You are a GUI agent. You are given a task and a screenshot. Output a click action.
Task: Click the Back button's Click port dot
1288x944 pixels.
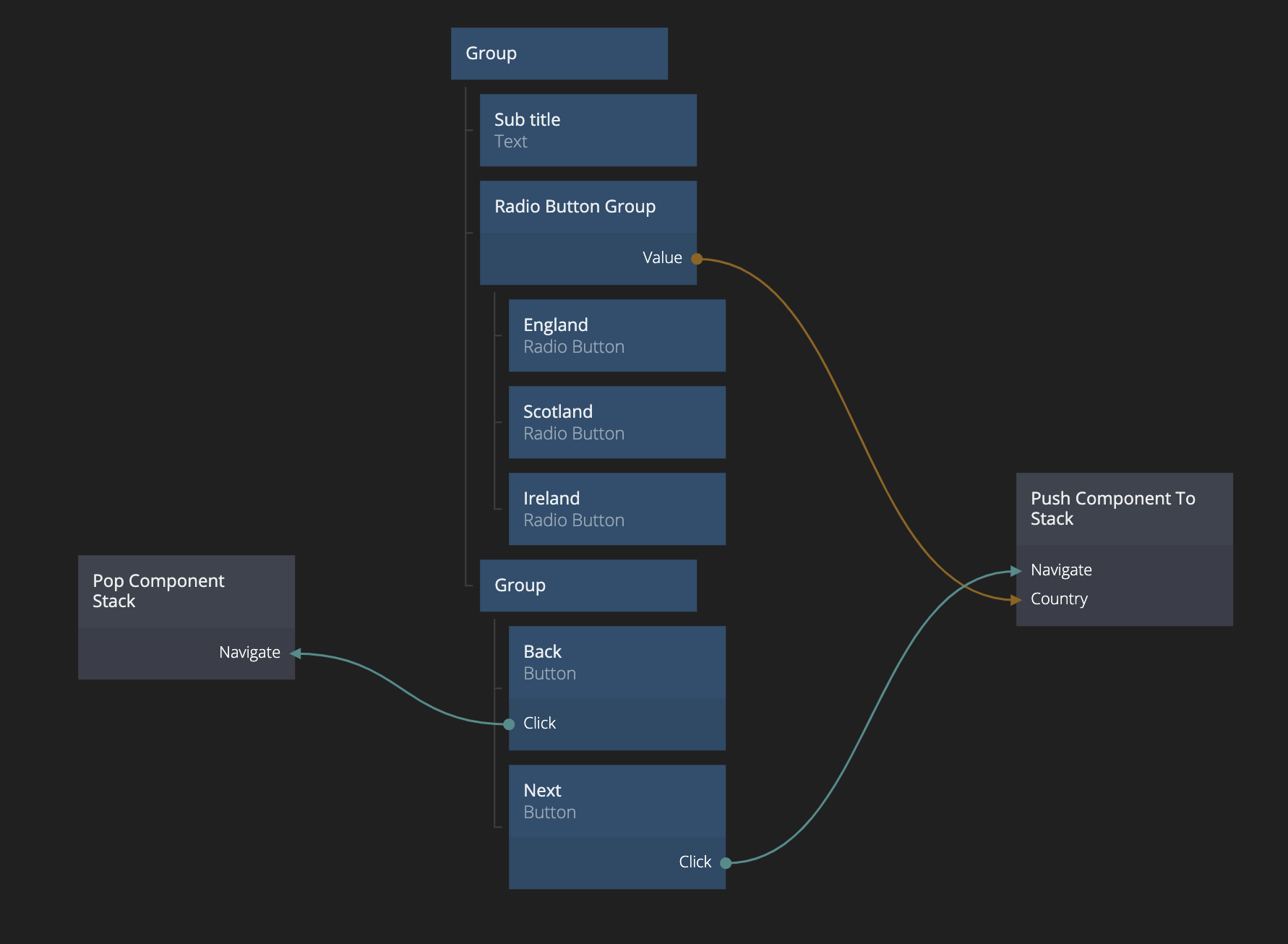[509, 724]
